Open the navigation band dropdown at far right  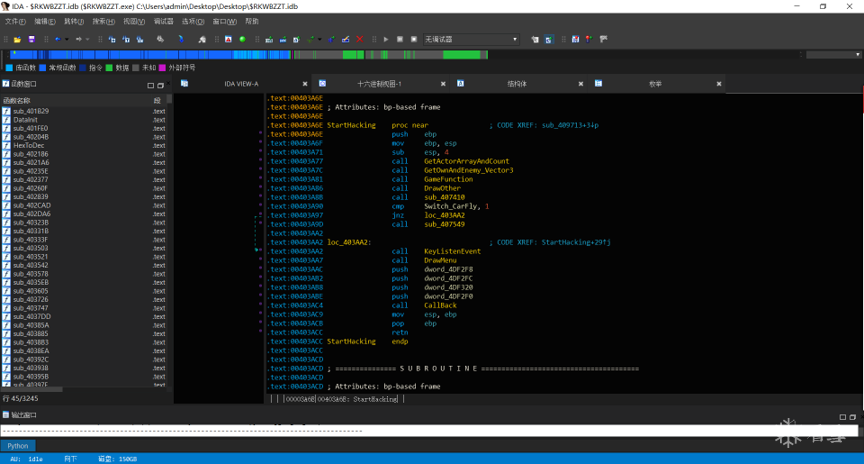pos(857,55)
